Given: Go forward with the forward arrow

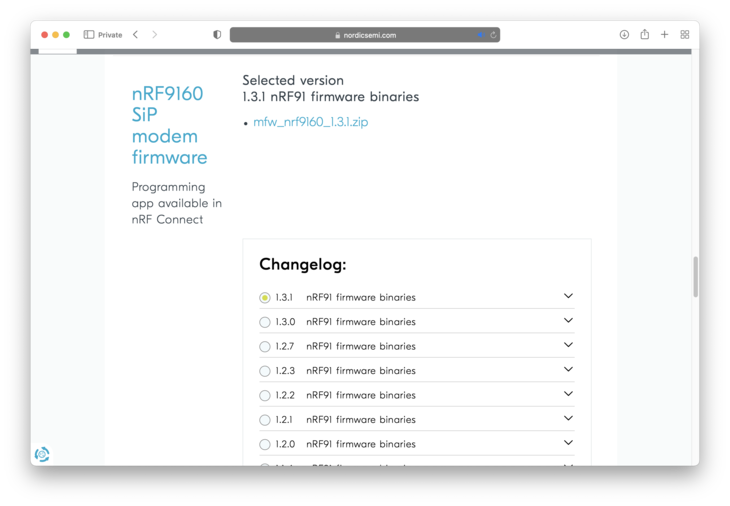Looking at the screenshot, I should 155,34.
